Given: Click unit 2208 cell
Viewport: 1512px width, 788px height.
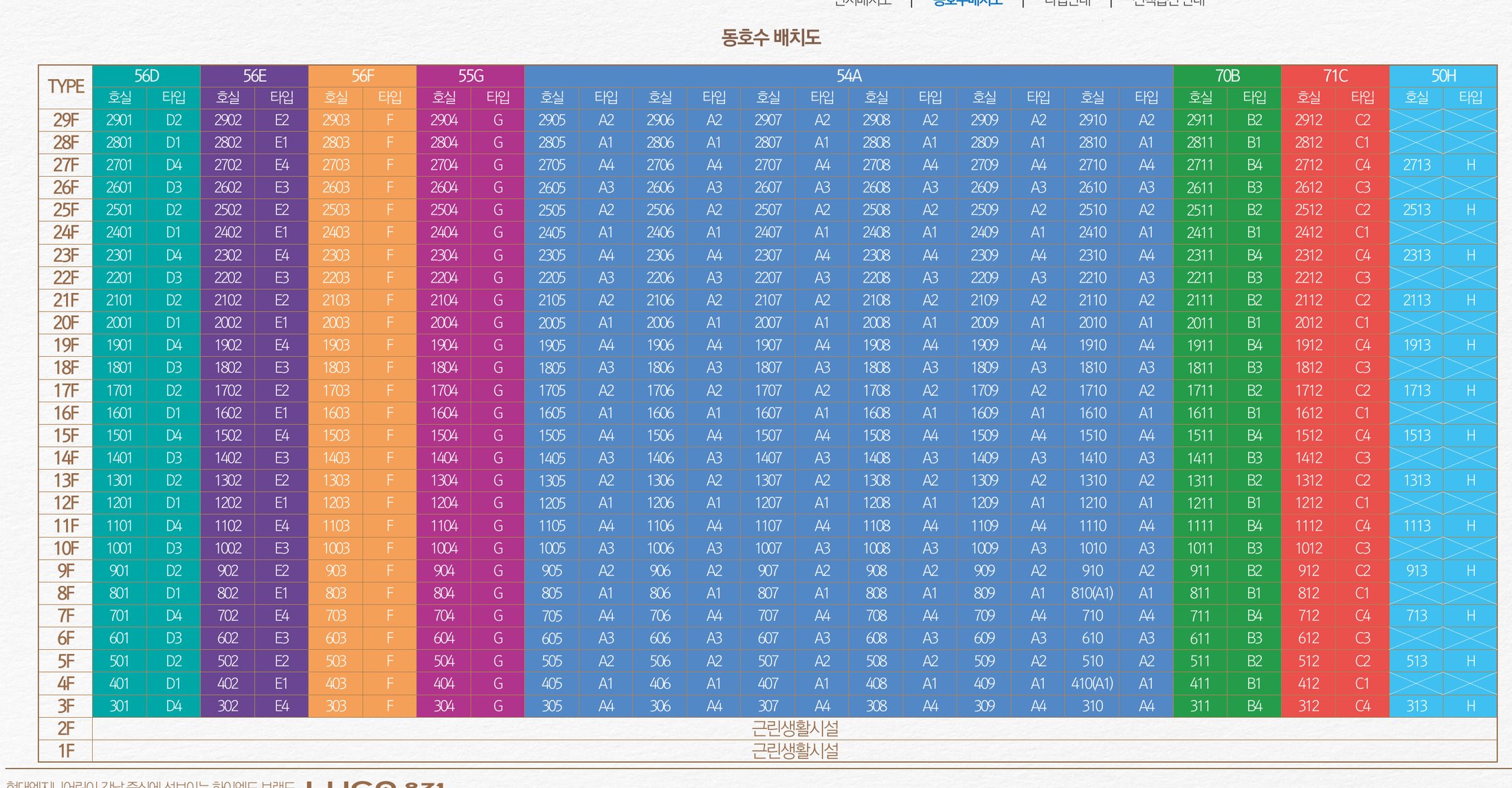Looking at the screenshot, I should tap(876, 278).
